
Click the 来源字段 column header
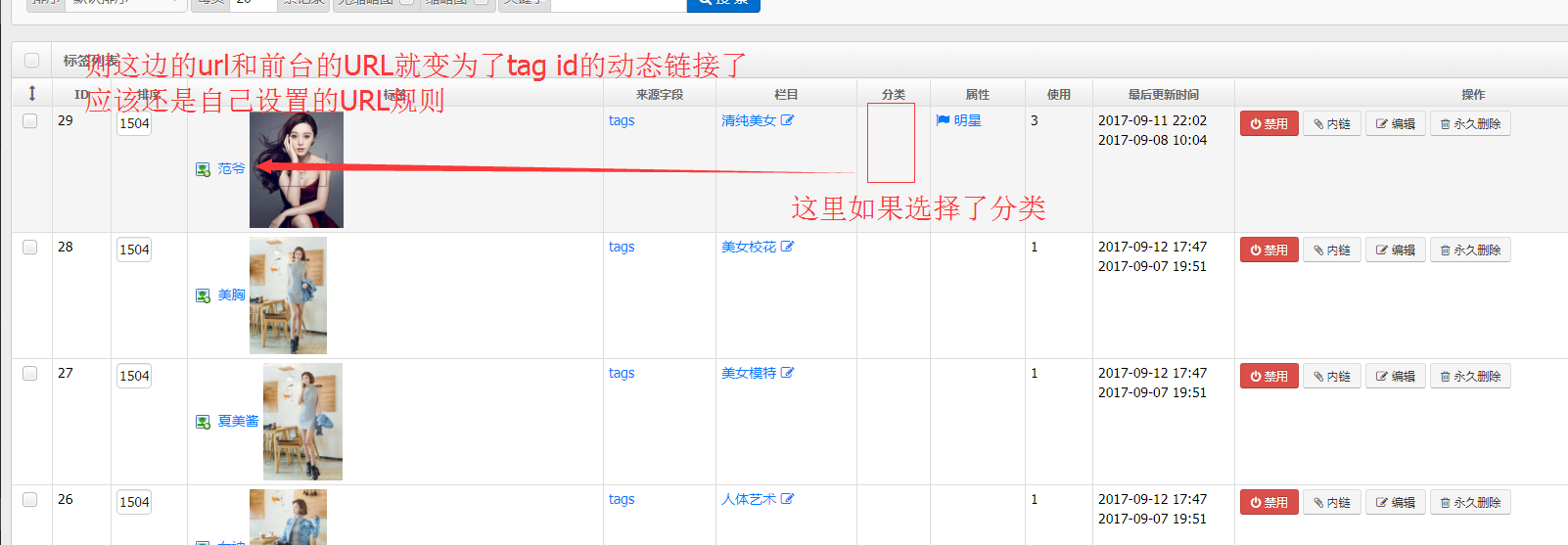(x=660, y=95)
